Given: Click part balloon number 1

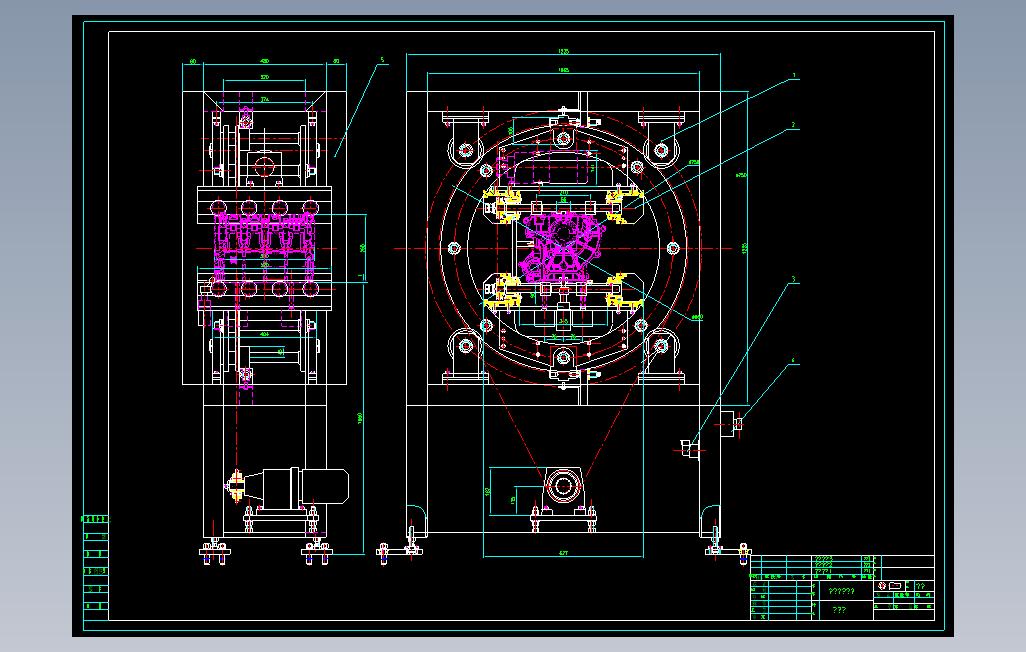Looking at the screenshot, I should (x=794, y=76).
